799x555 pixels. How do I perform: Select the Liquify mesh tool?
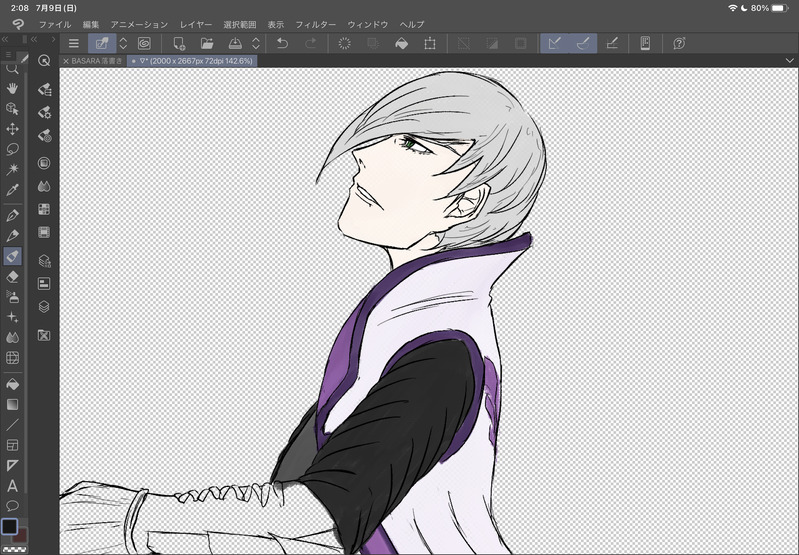(12, 358)
